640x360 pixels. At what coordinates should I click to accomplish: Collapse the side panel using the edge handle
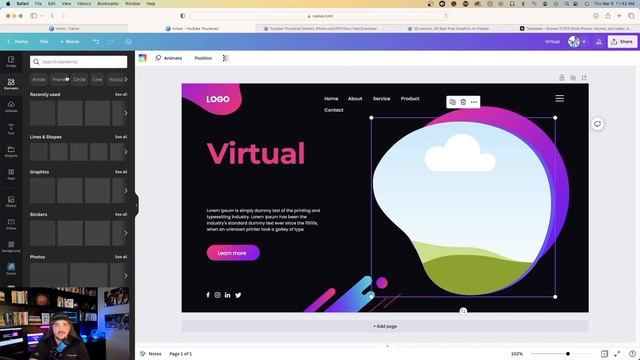coord(136,204)
